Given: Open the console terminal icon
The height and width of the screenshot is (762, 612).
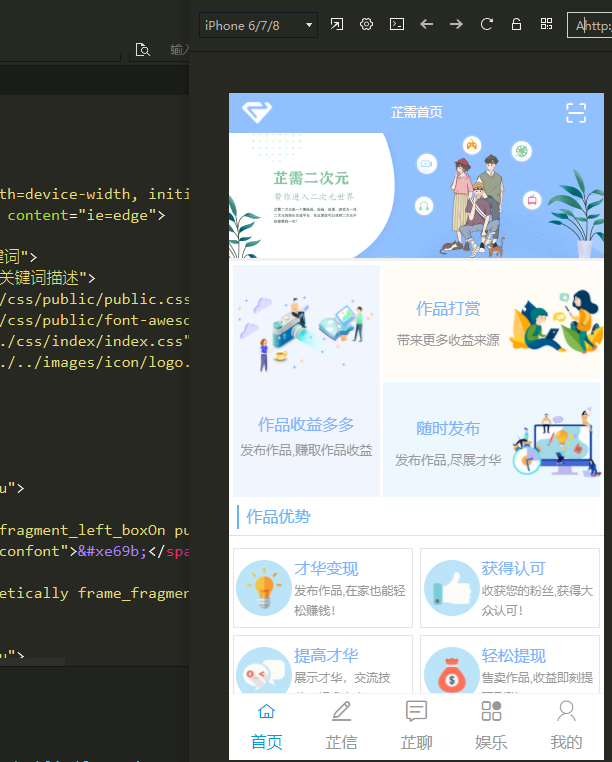Looking at the screenshot, I should 397,24.
